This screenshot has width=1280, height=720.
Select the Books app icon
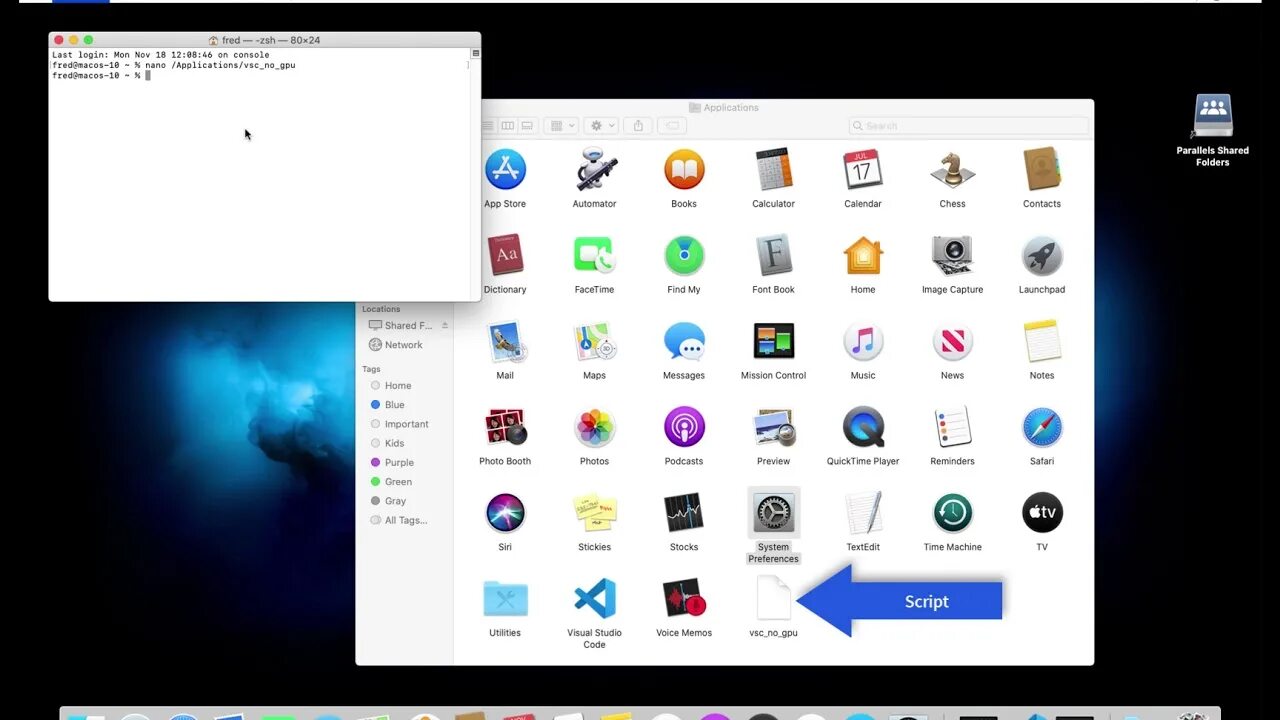tap(684, 170)
